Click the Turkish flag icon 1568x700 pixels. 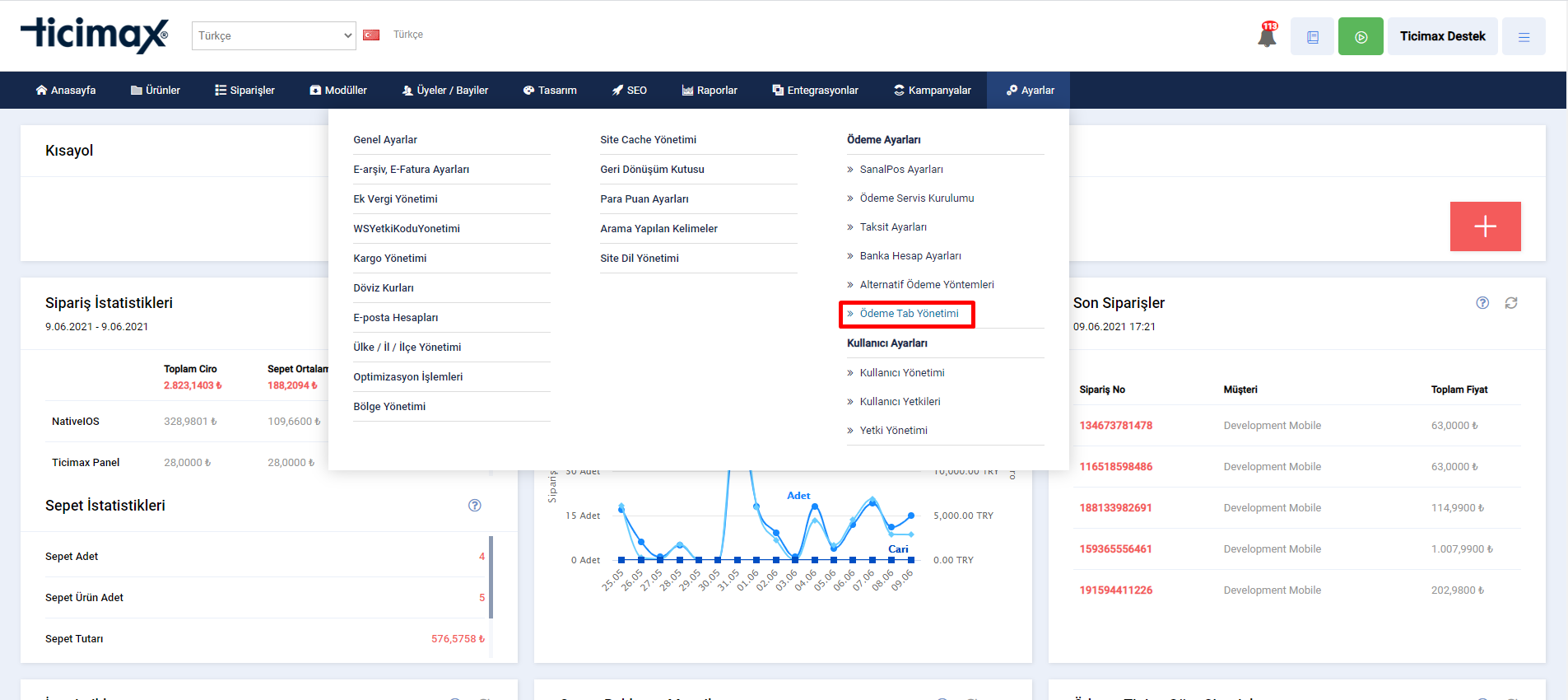371,35
